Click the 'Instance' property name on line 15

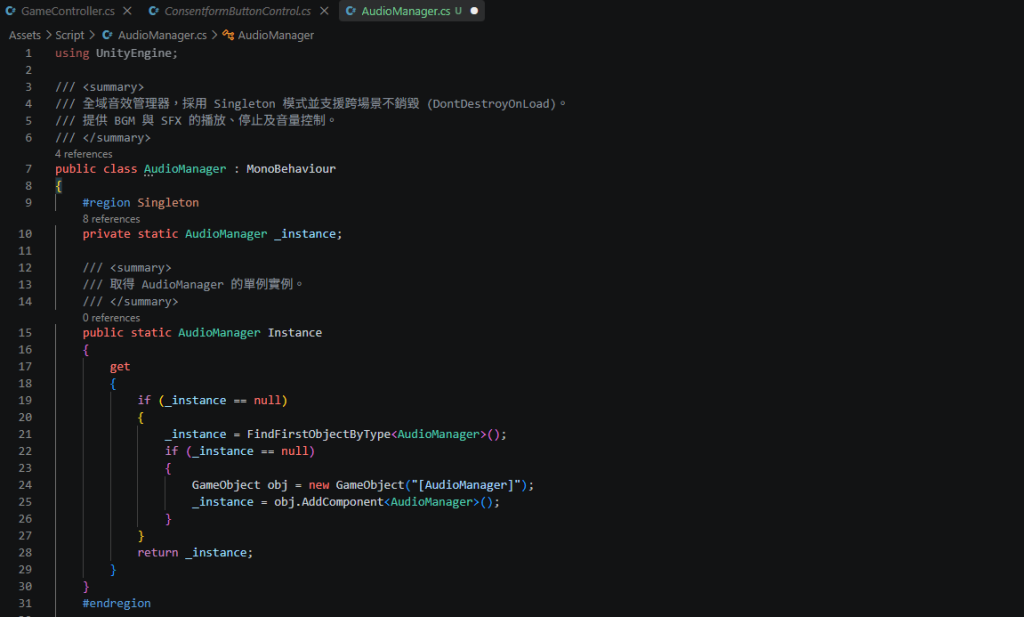pyautogui.click(x=295, y=333)
